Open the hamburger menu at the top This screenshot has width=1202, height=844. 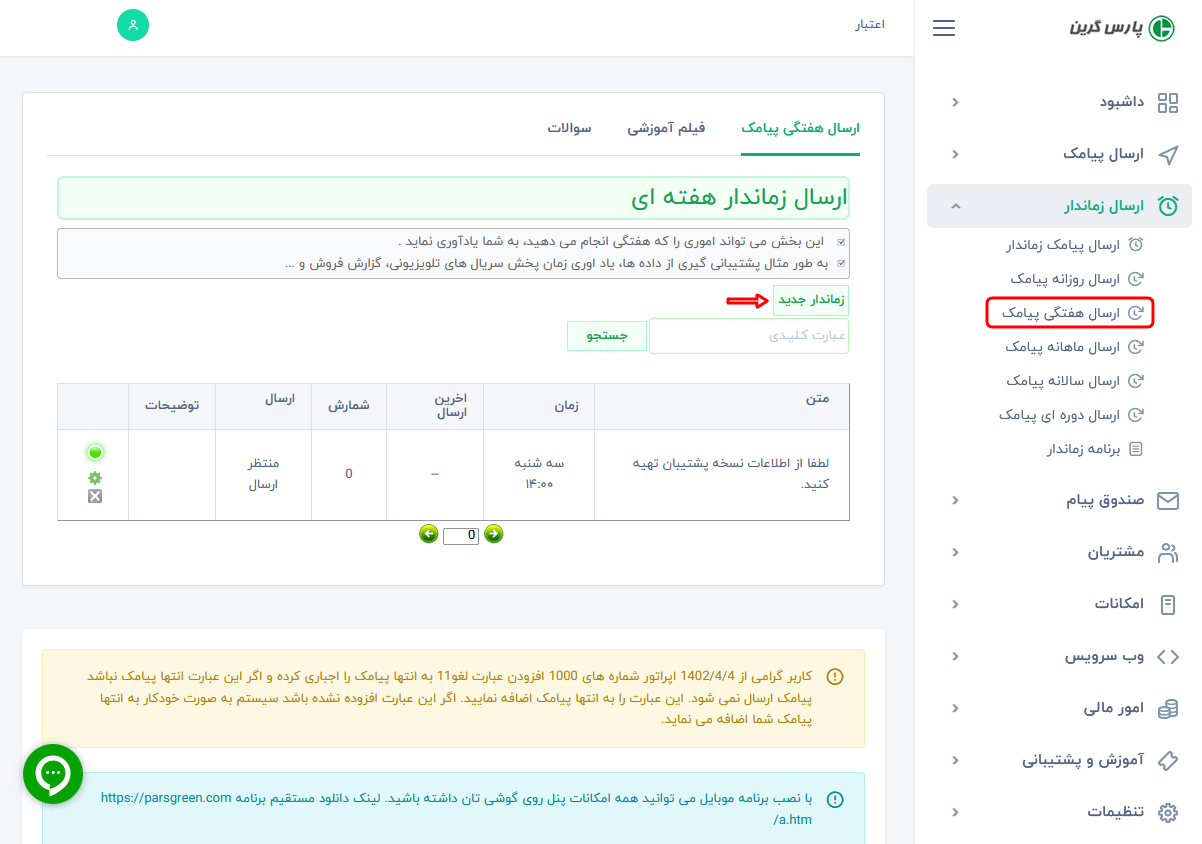tap(943, 28)
